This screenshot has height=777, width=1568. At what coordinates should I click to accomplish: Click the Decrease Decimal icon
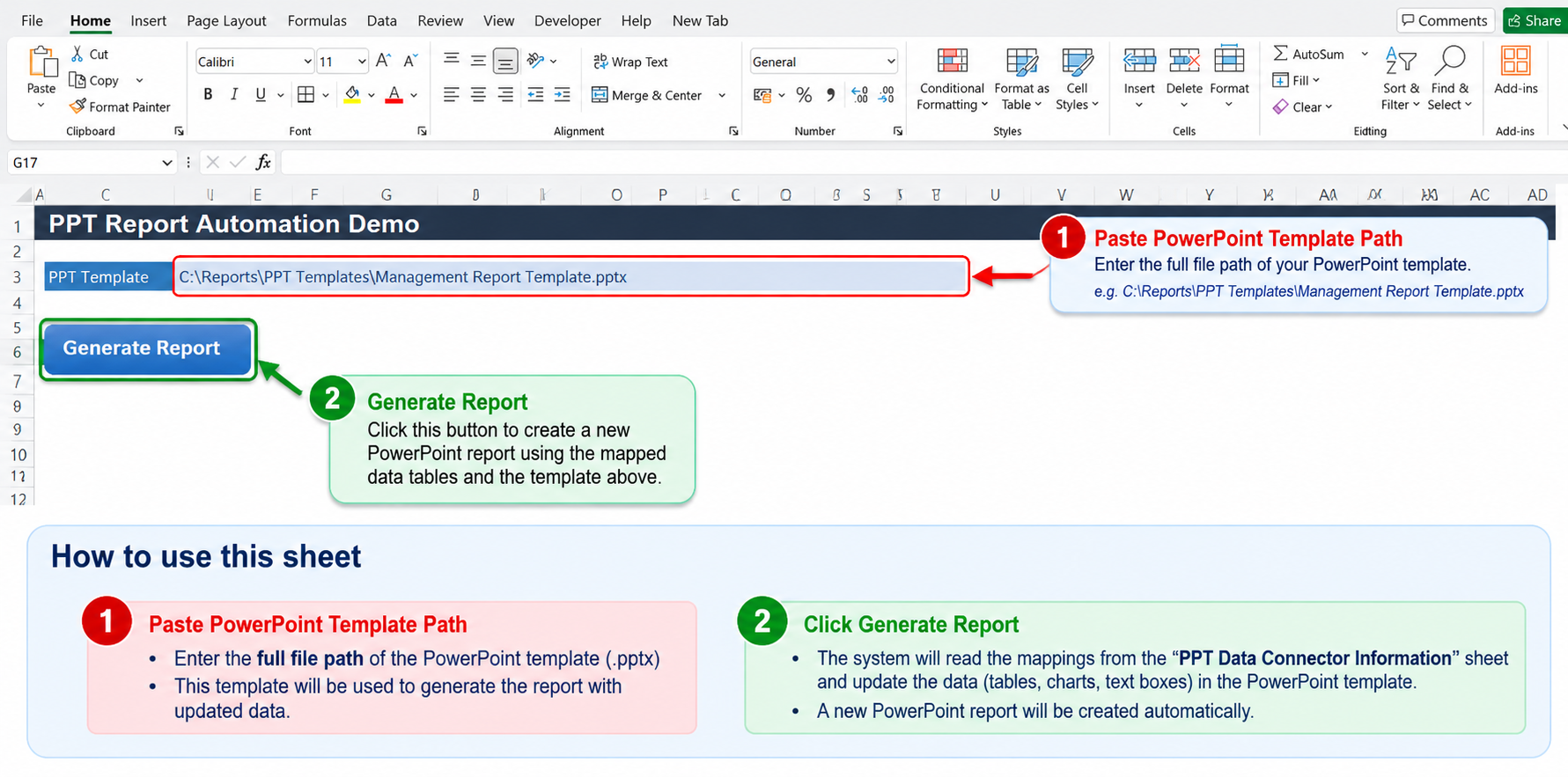[887, 95]
